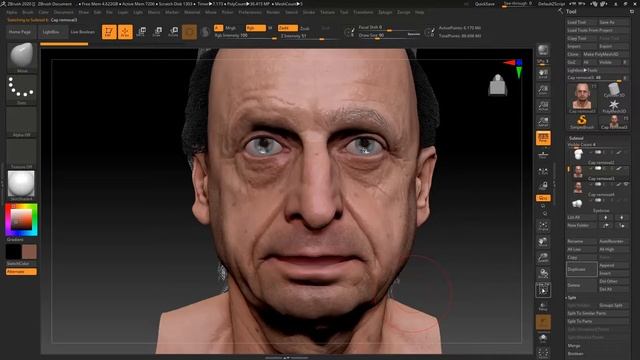Collapse the Split section header

point(572,298)
